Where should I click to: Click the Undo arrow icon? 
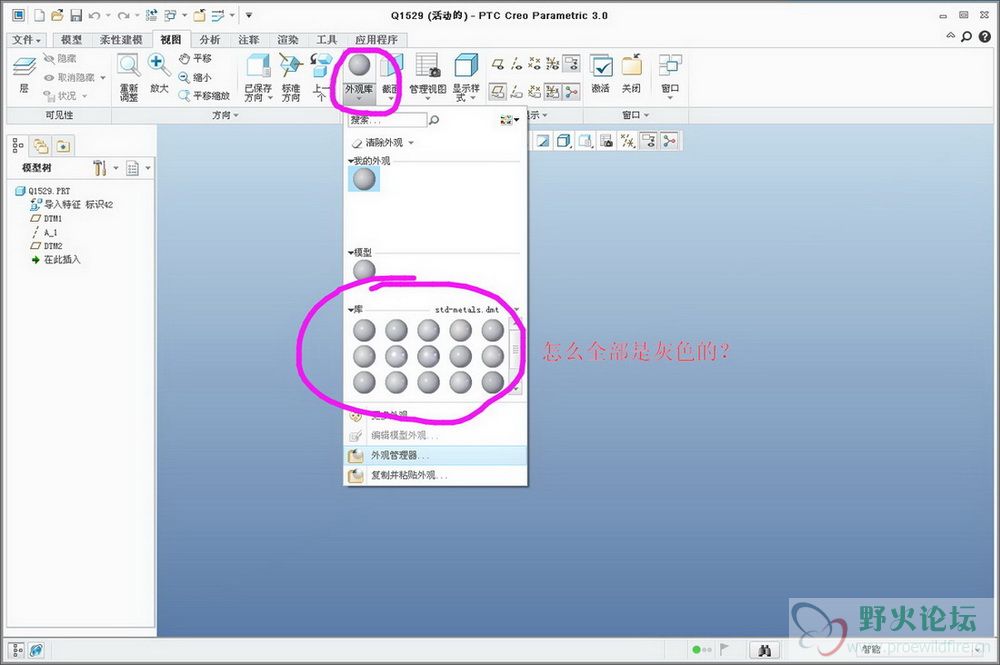click(x=94, y=15)
